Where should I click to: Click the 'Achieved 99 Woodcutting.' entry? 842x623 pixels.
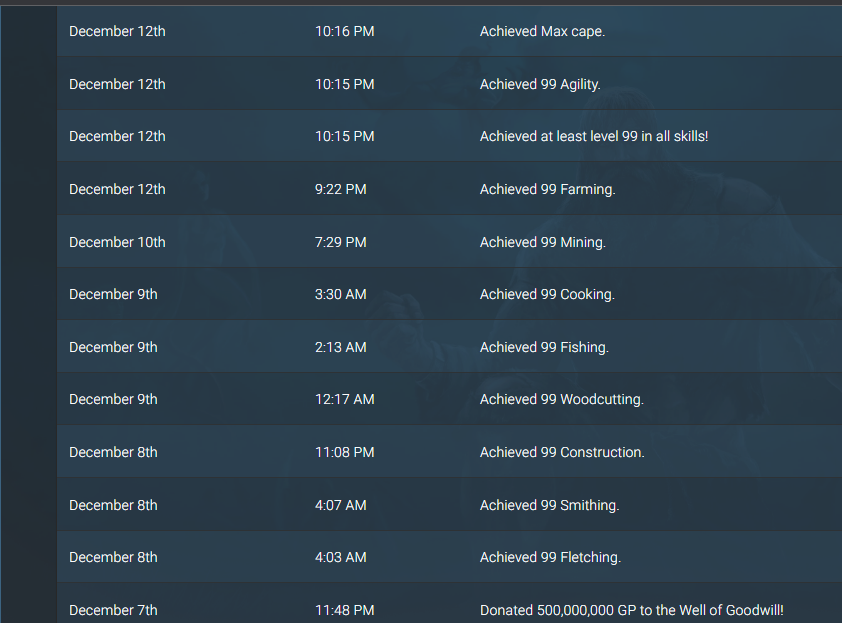449,399
